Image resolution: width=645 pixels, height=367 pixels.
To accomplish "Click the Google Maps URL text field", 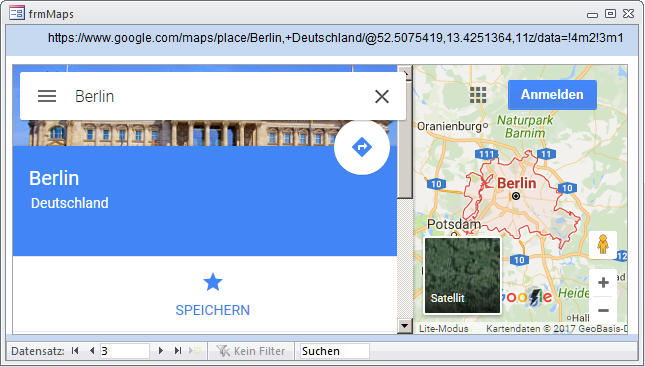I will click(x=336, y=38).
